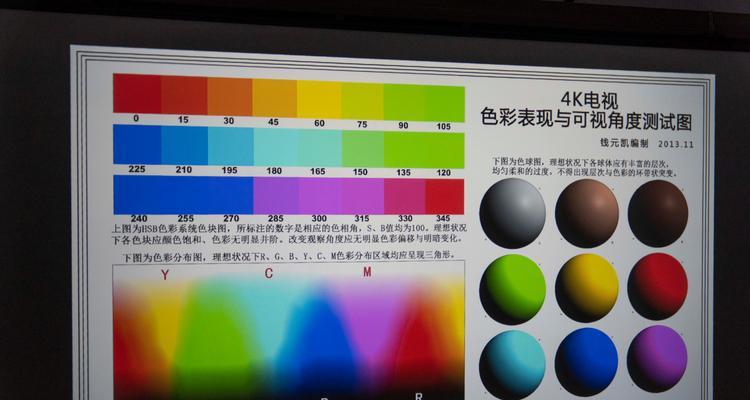Choose the blue block labeled 255

[185, 195]
